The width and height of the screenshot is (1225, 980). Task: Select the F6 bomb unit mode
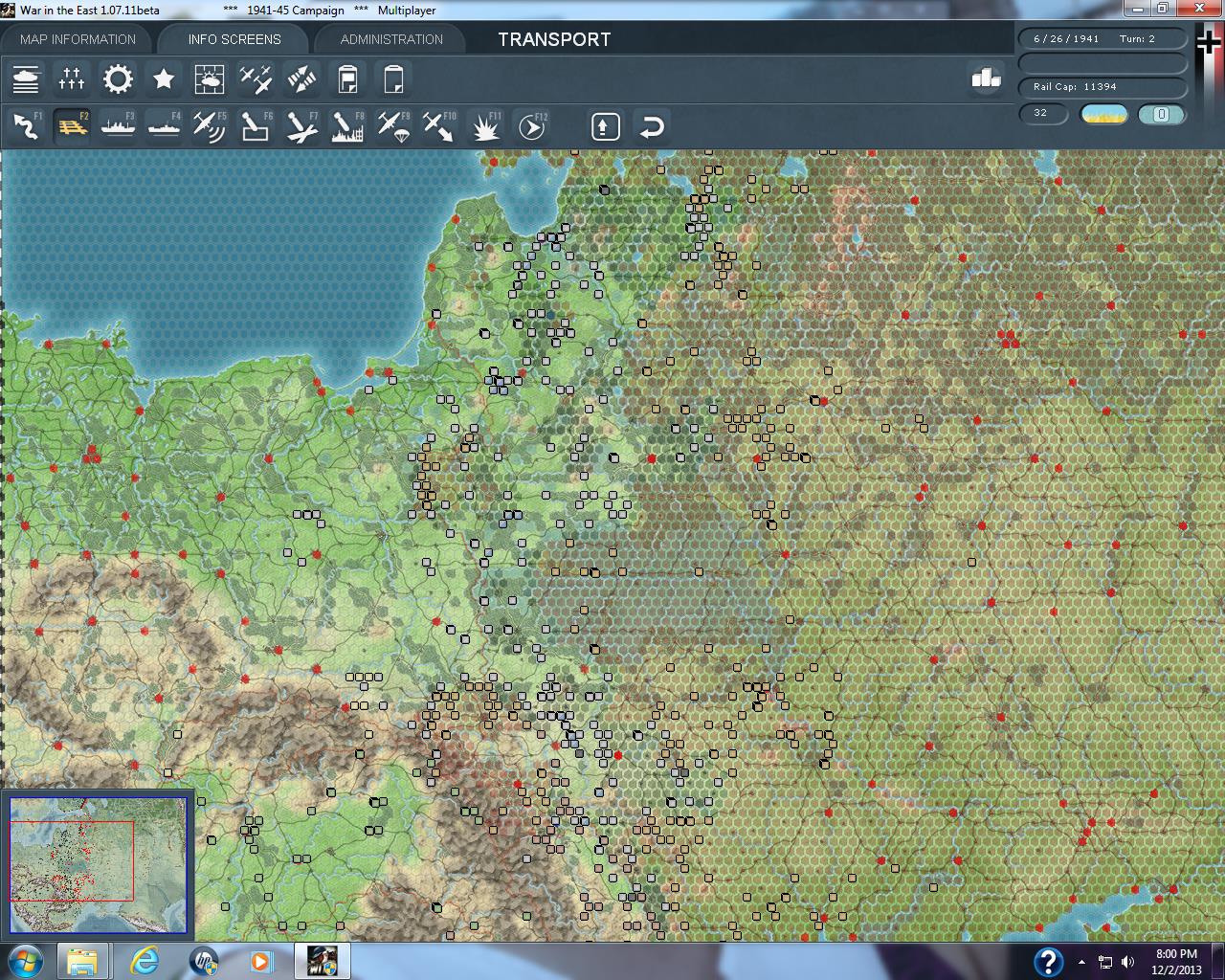(x=256, y=126)
